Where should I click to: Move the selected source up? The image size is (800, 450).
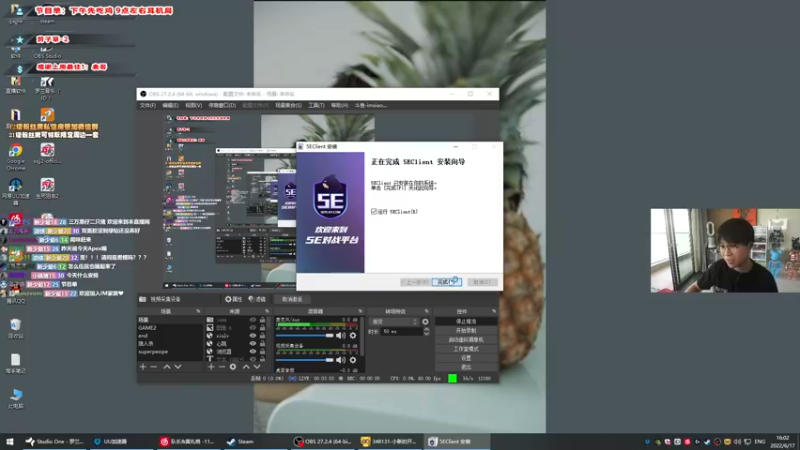tap(246, 367)
